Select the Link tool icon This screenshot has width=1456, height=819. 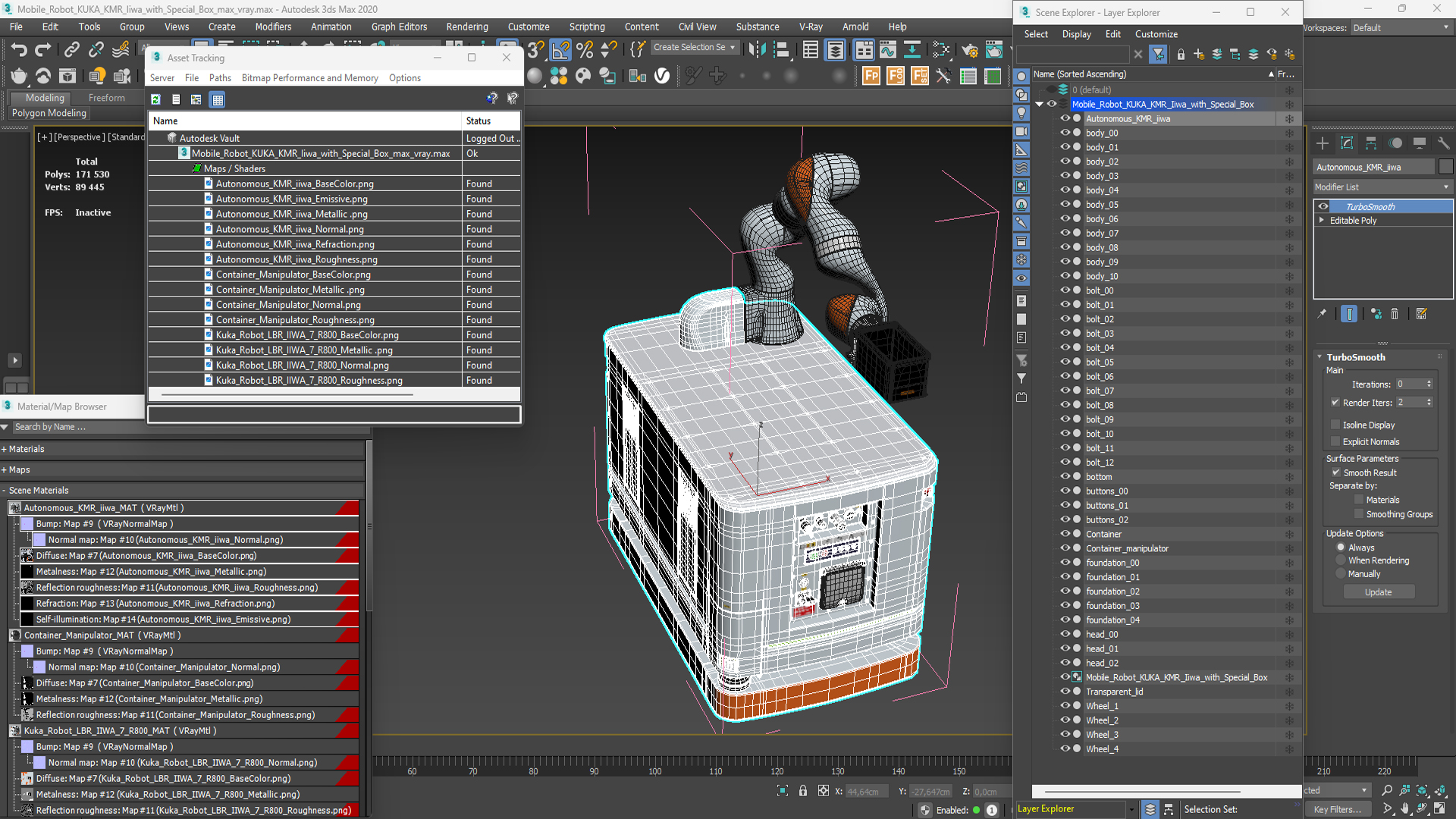71,50
